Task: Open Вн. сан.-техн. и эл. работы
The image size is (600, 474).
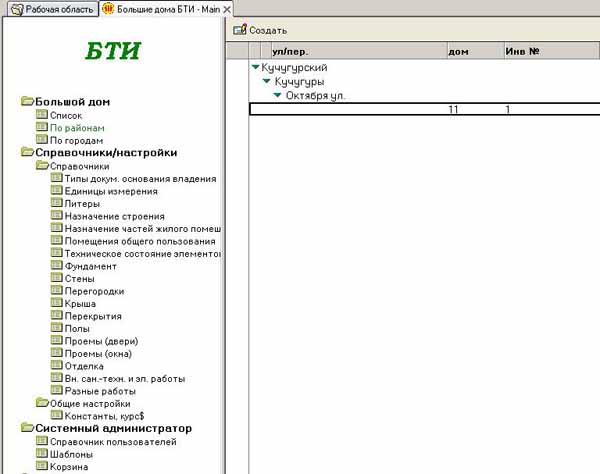Action: point(125,379)
